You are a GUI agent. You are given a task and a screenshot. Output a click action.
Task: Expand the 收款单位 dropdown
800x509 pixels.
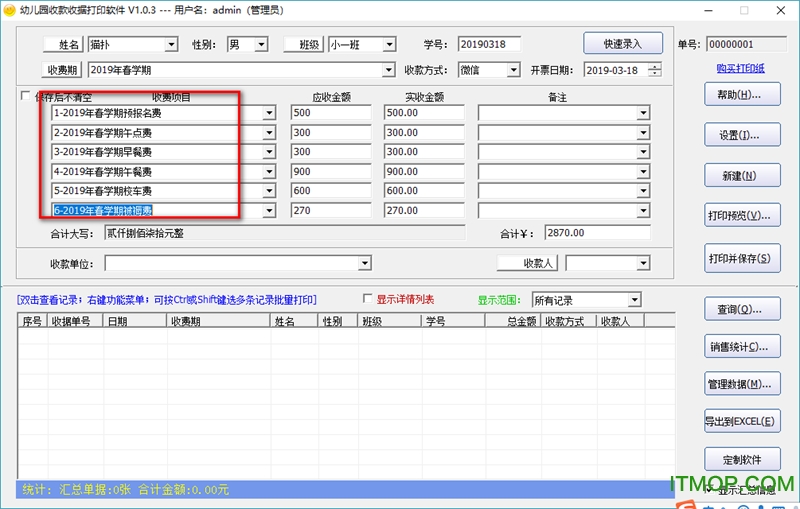[365, 263]
